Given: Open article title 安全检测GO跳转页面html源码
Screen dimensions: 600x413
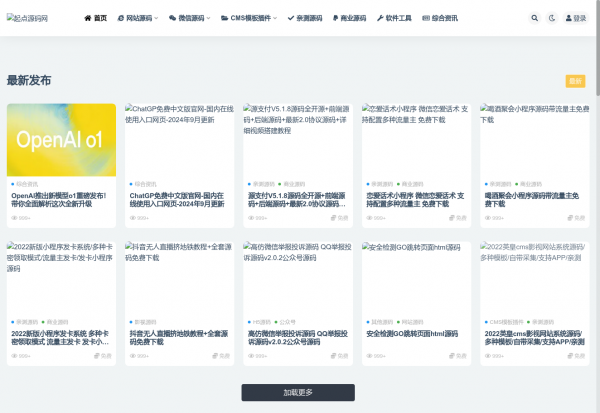Looking at the screenshot, I should (412, 334).
